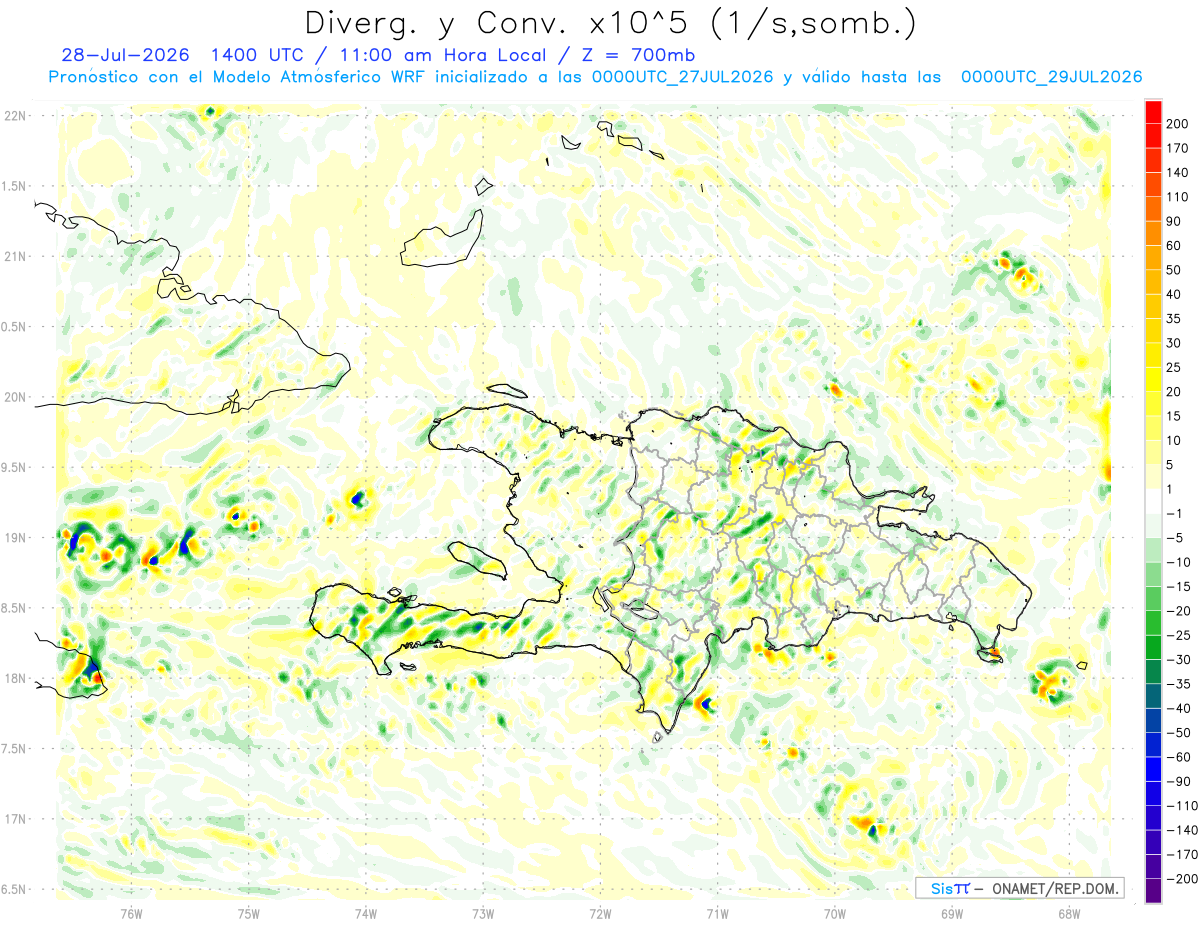The height and width of the screenshot is (927, 1200).
Task: Click the negative '-25' color scale value
Action: click(x=1178, y=635)
